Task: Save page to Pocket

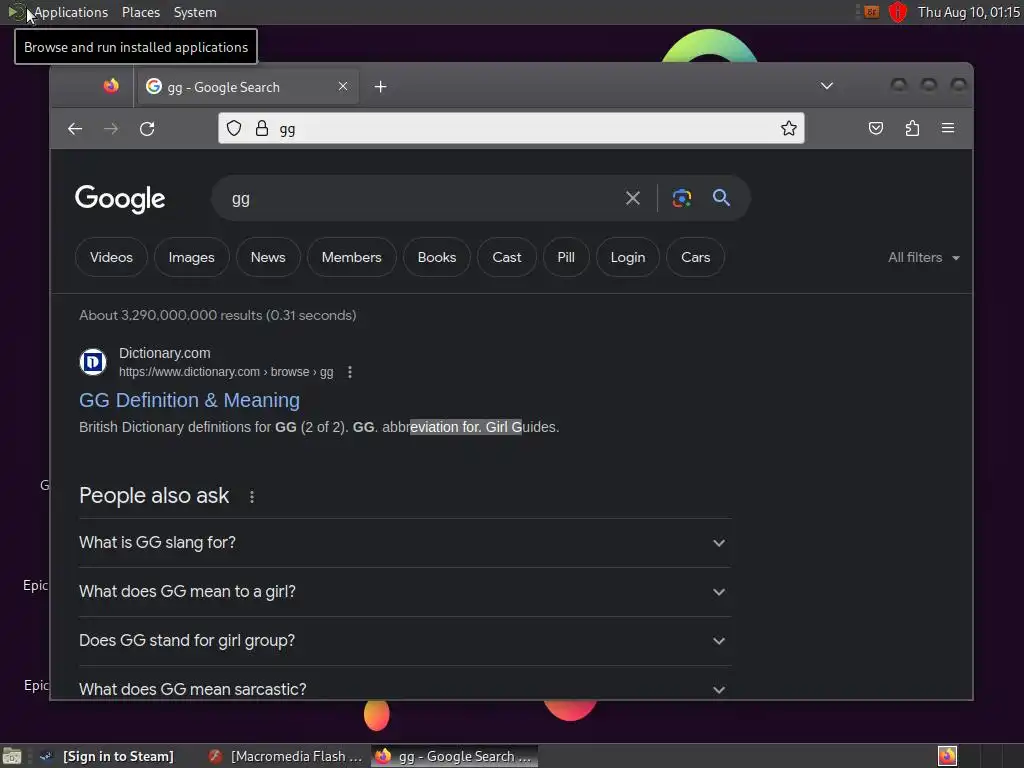Action: point(876,128)
